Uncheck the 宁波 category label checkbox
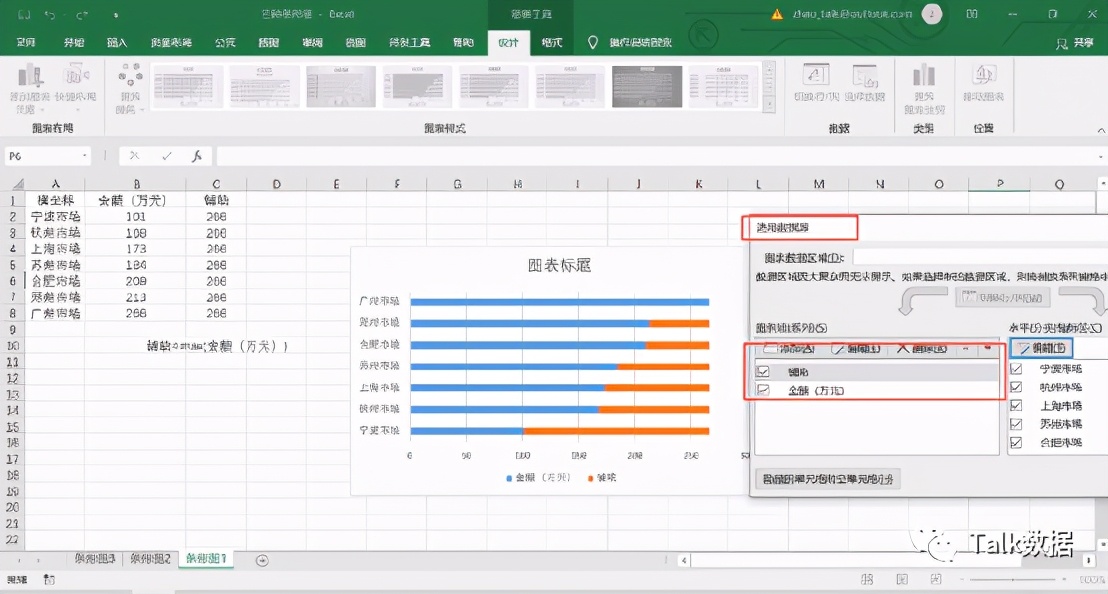The image size is (1108, 594). [x=1016, y=369]
